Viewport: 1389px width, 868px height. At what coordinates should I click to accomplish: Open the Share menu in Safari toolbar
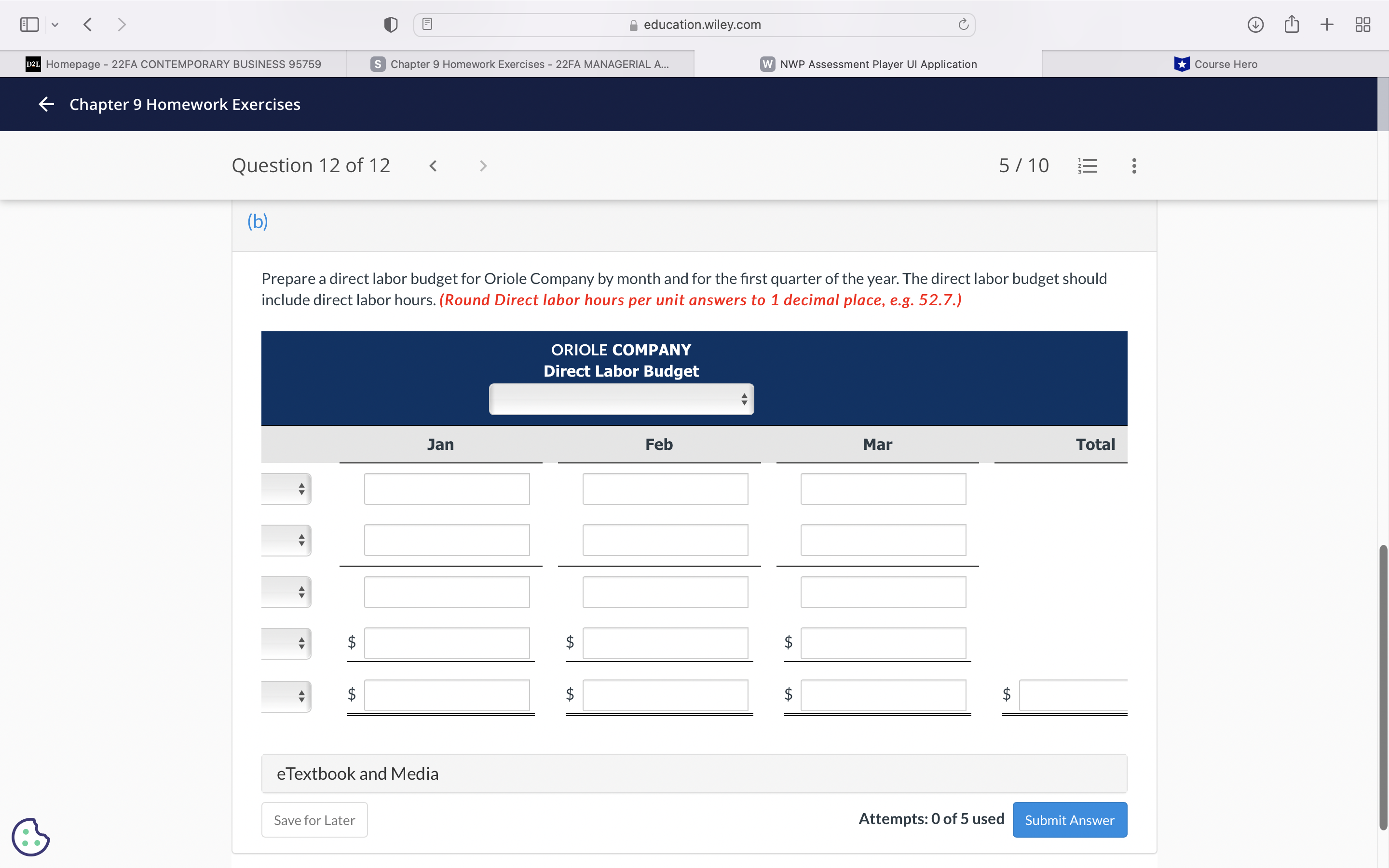(x=1292, y=24)
